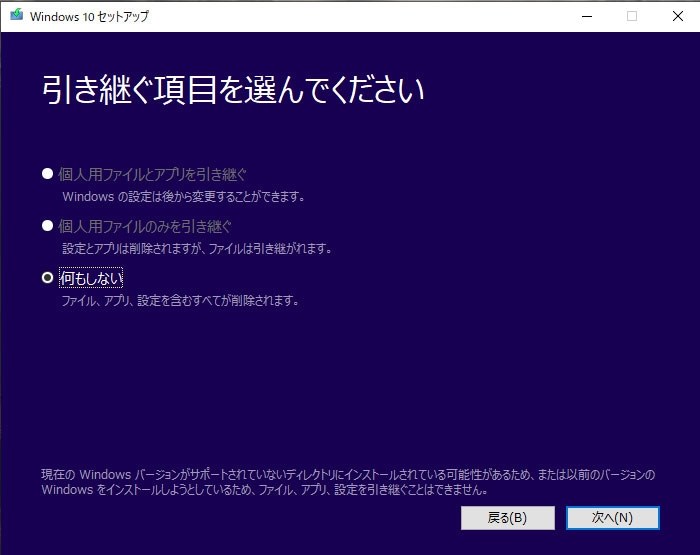Click description 'ファイル、アプリ、設定を含むすべてが削除されます。'
Viewport: 700px width, 555px height.
[180, 300]
